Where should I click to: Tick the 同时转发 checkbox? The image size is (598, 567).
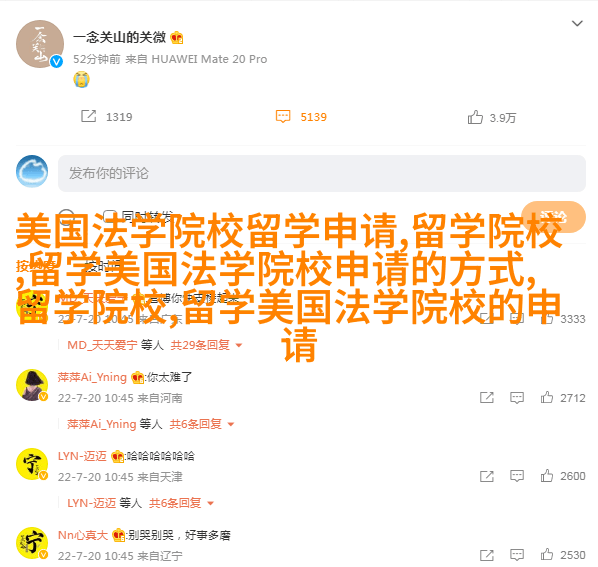(x=110, y=216)
